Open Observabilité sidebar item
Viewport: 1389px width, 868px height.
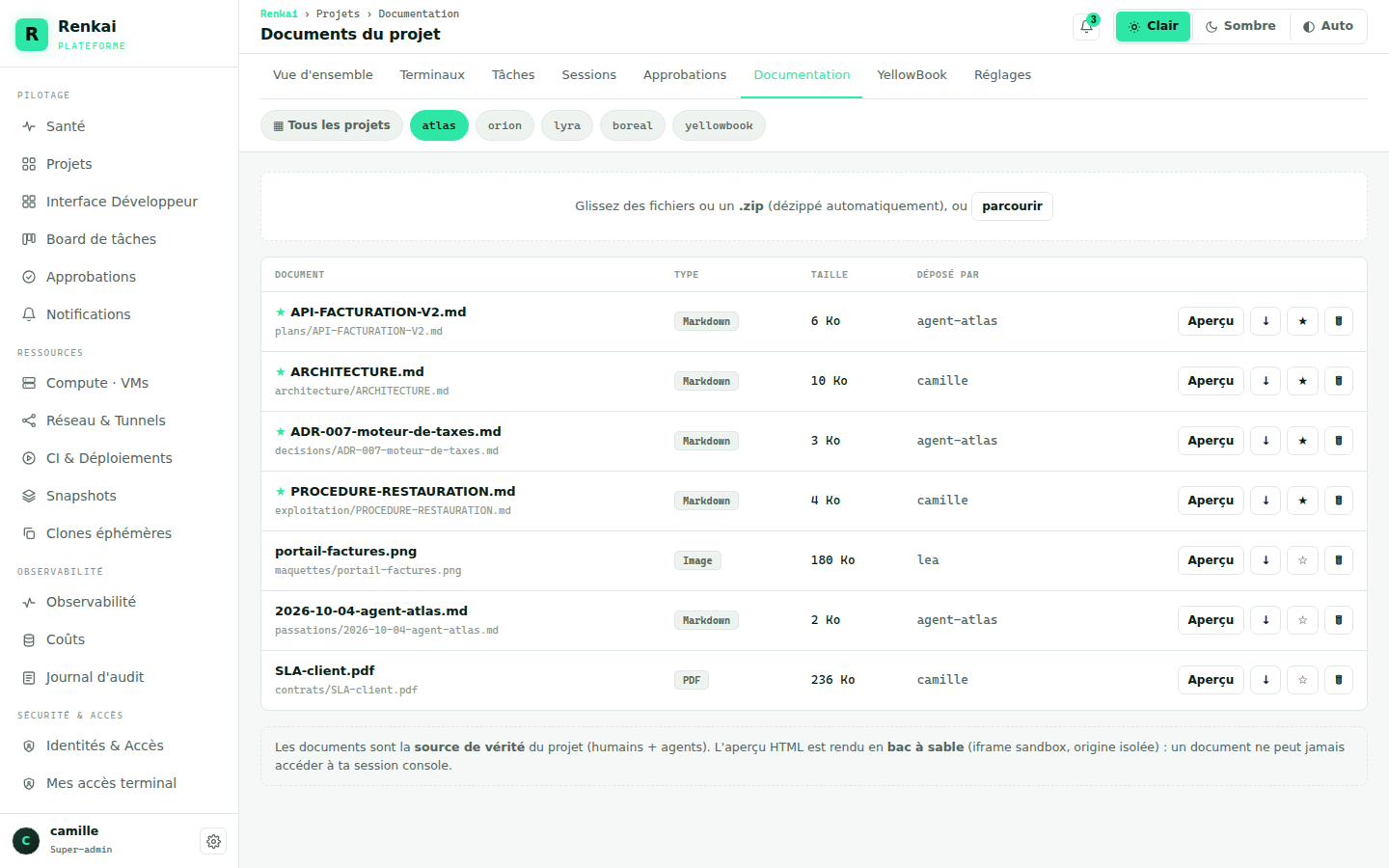click(119, 602)
